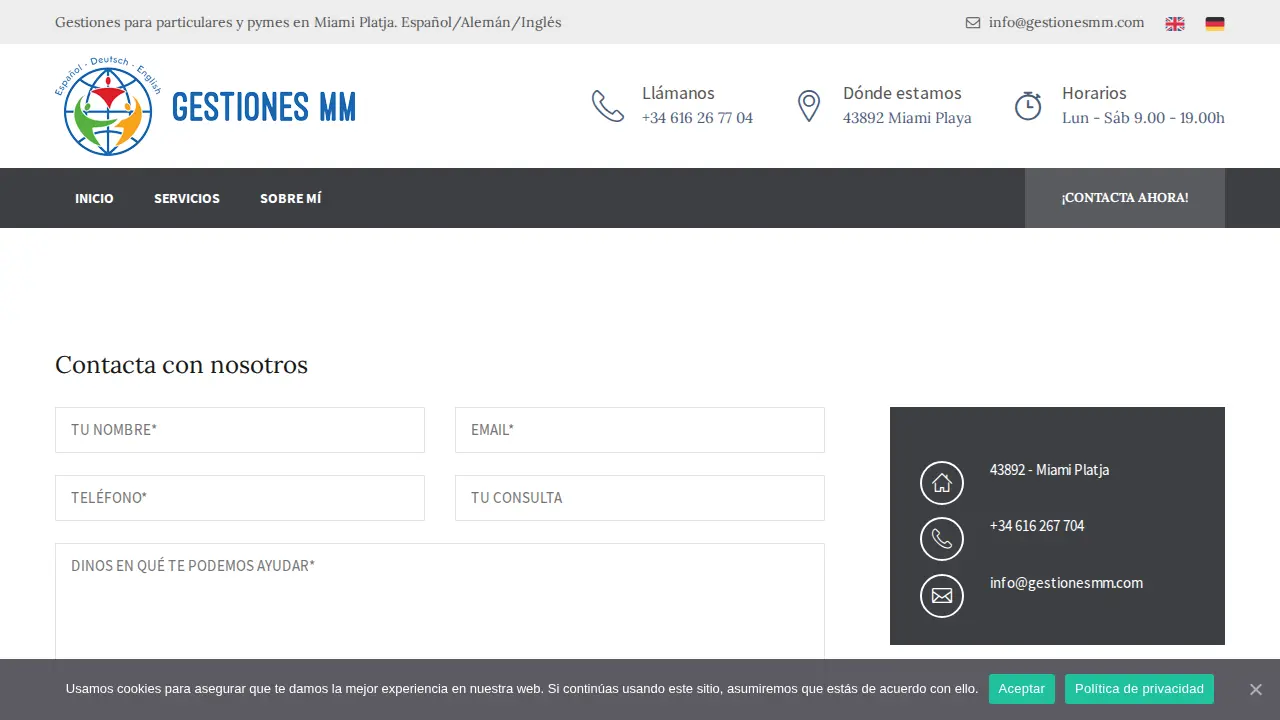
Task: Click the GESTIONES MM site title text
Action: point(264,106)
